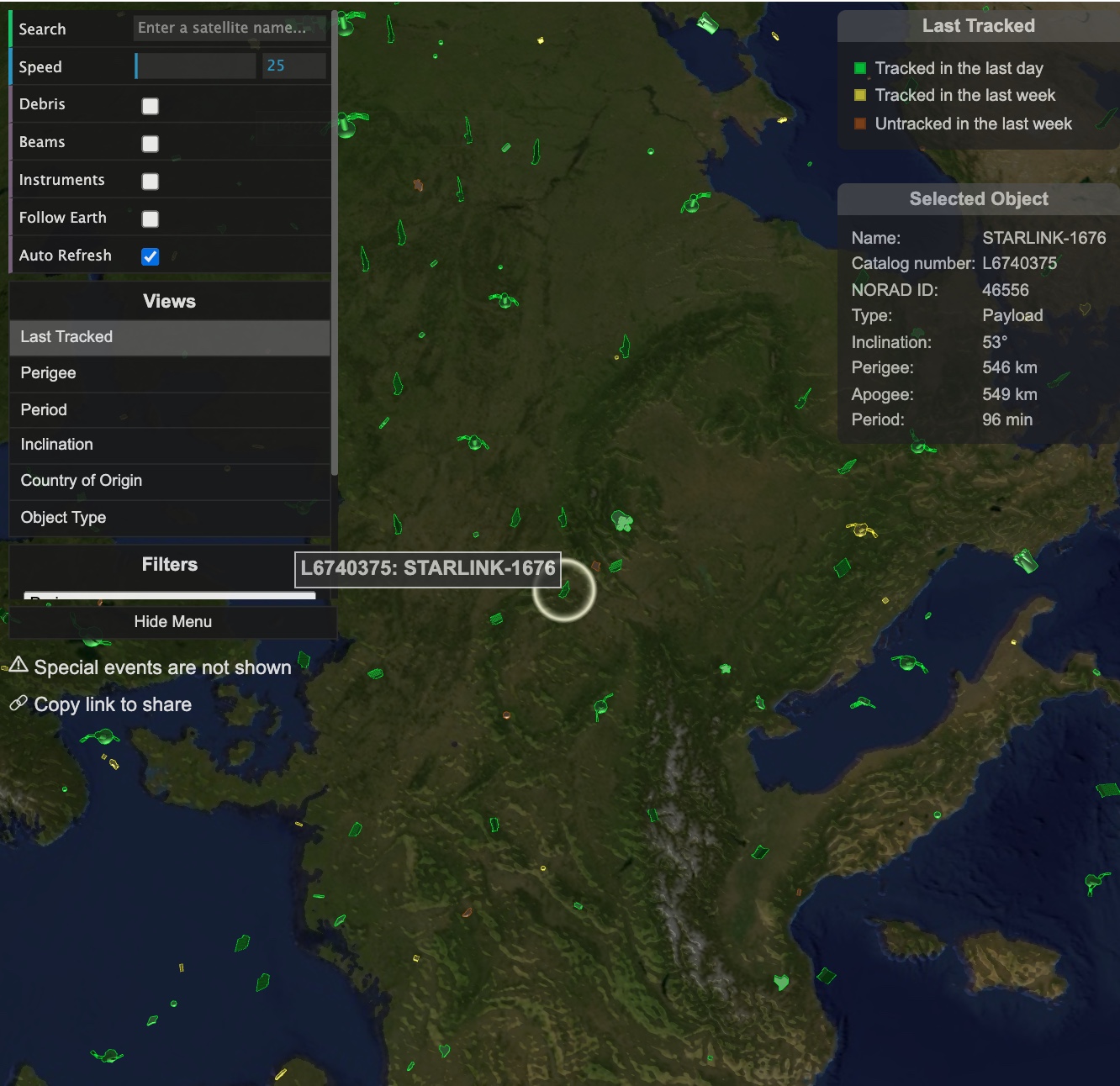Click the Selected Object panel header
The image size is (1120, 1086).
click(979, 199)
